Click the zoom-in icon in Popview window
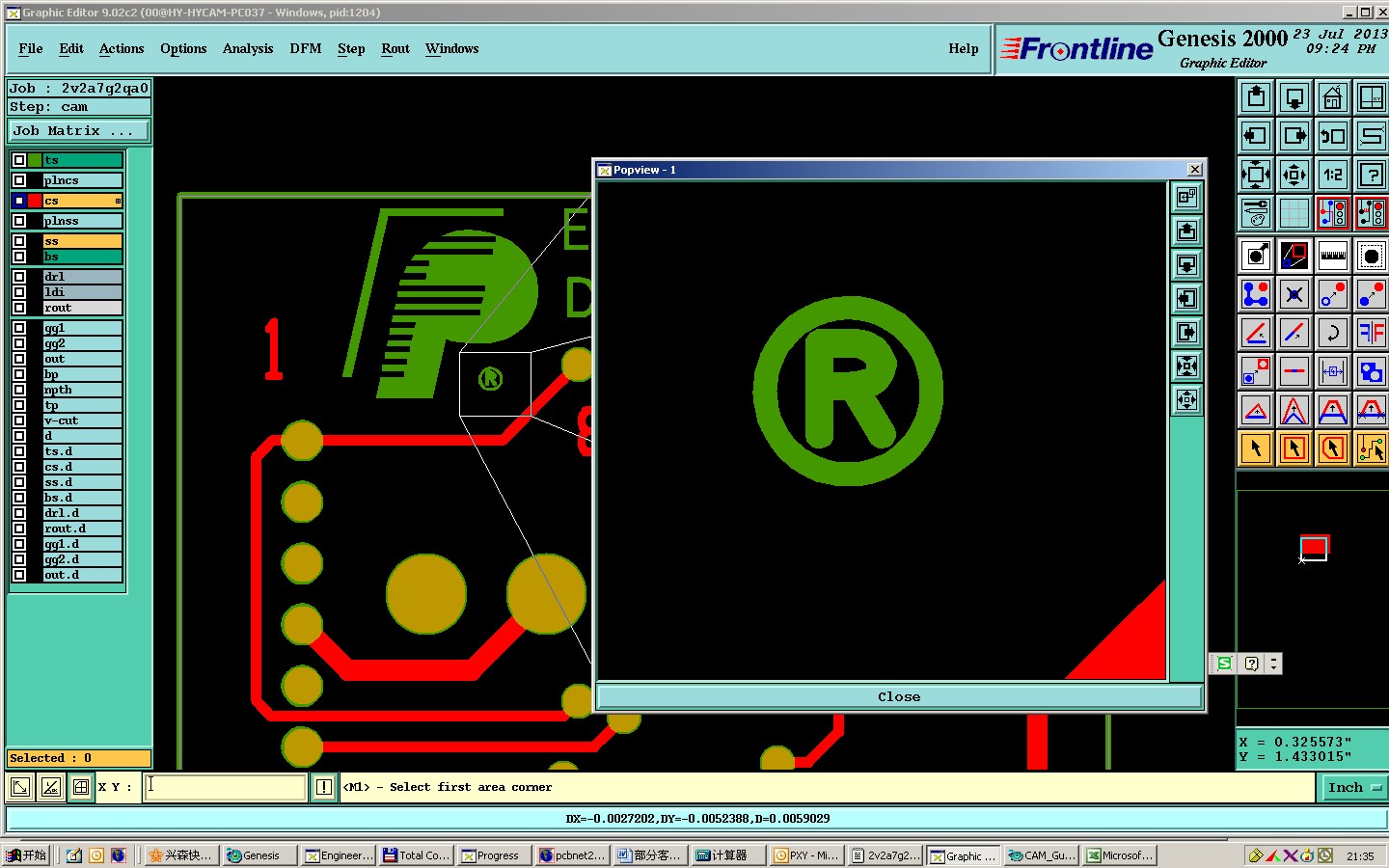The height and width of the screenshot is (868, 1389). pyautogui.click(x=1186, y=366)
